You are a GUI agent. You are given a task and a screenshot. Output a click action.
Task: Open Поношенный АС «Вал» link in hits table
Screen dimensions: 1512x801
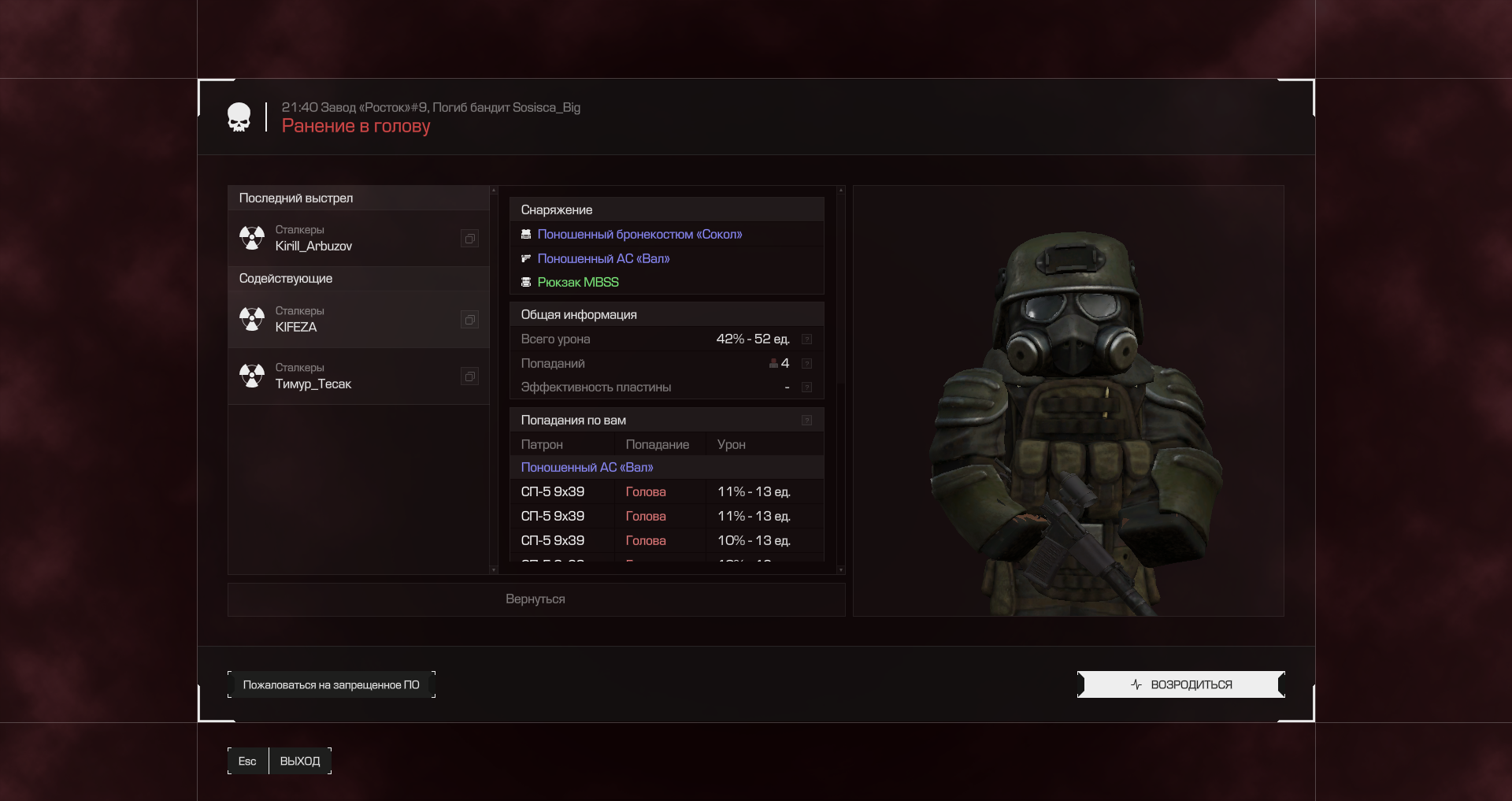[587, 467]
